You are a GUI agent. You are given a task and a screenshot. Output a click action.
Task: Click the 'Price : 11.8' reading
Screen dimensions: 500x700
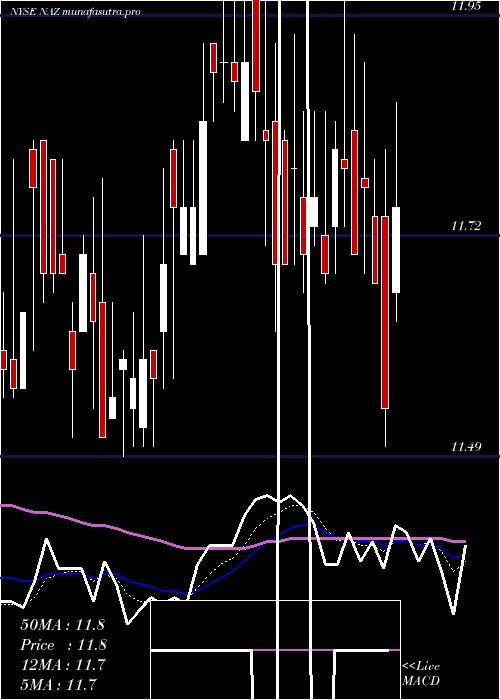(62, 645)
